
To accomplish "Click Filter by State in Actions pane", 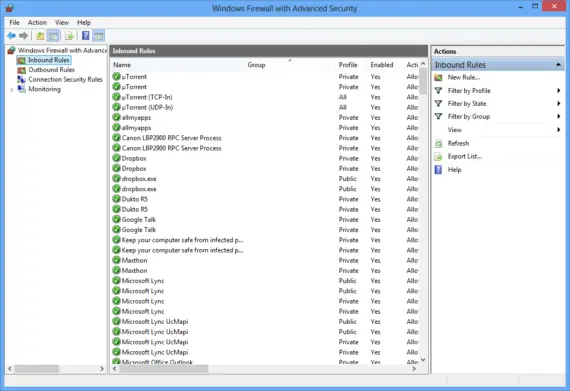I will pos(467,104).
